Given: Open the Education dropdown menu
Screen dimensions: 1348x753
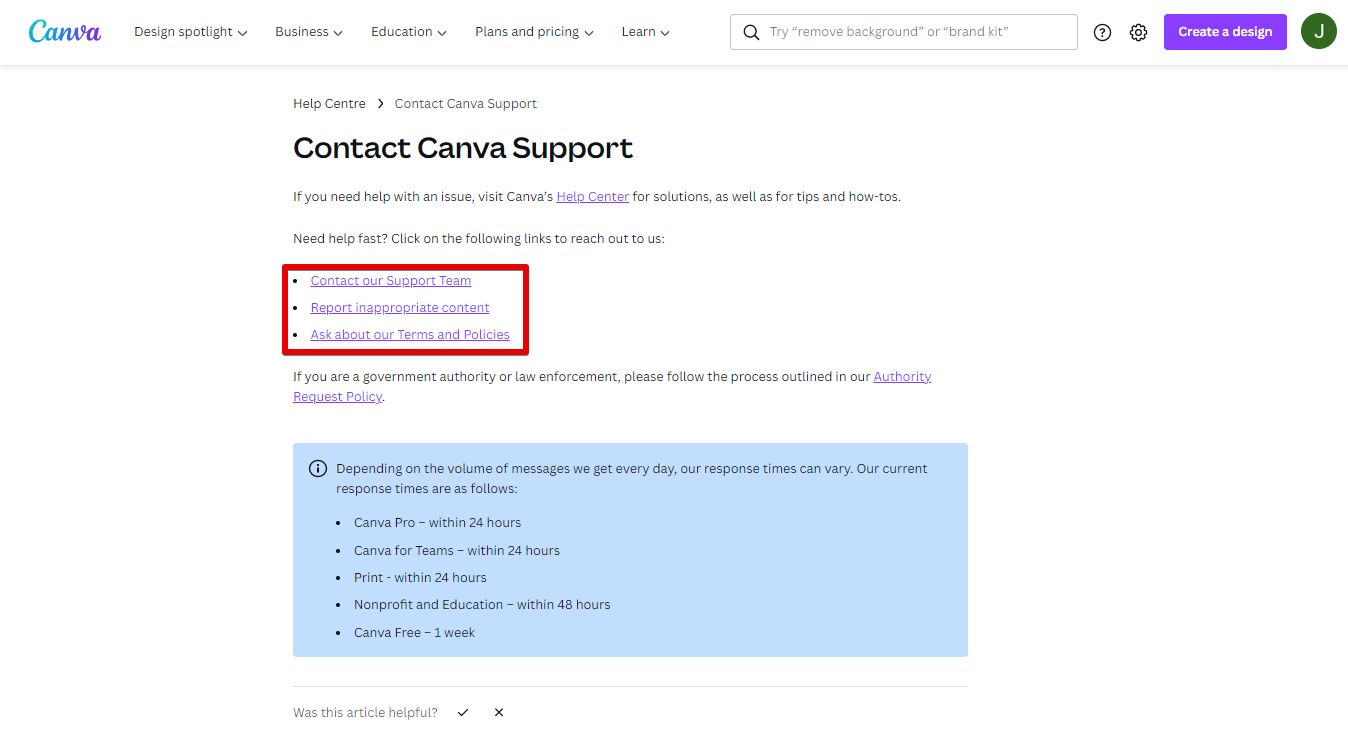Looking at the screenshot, I should (409, 32).
